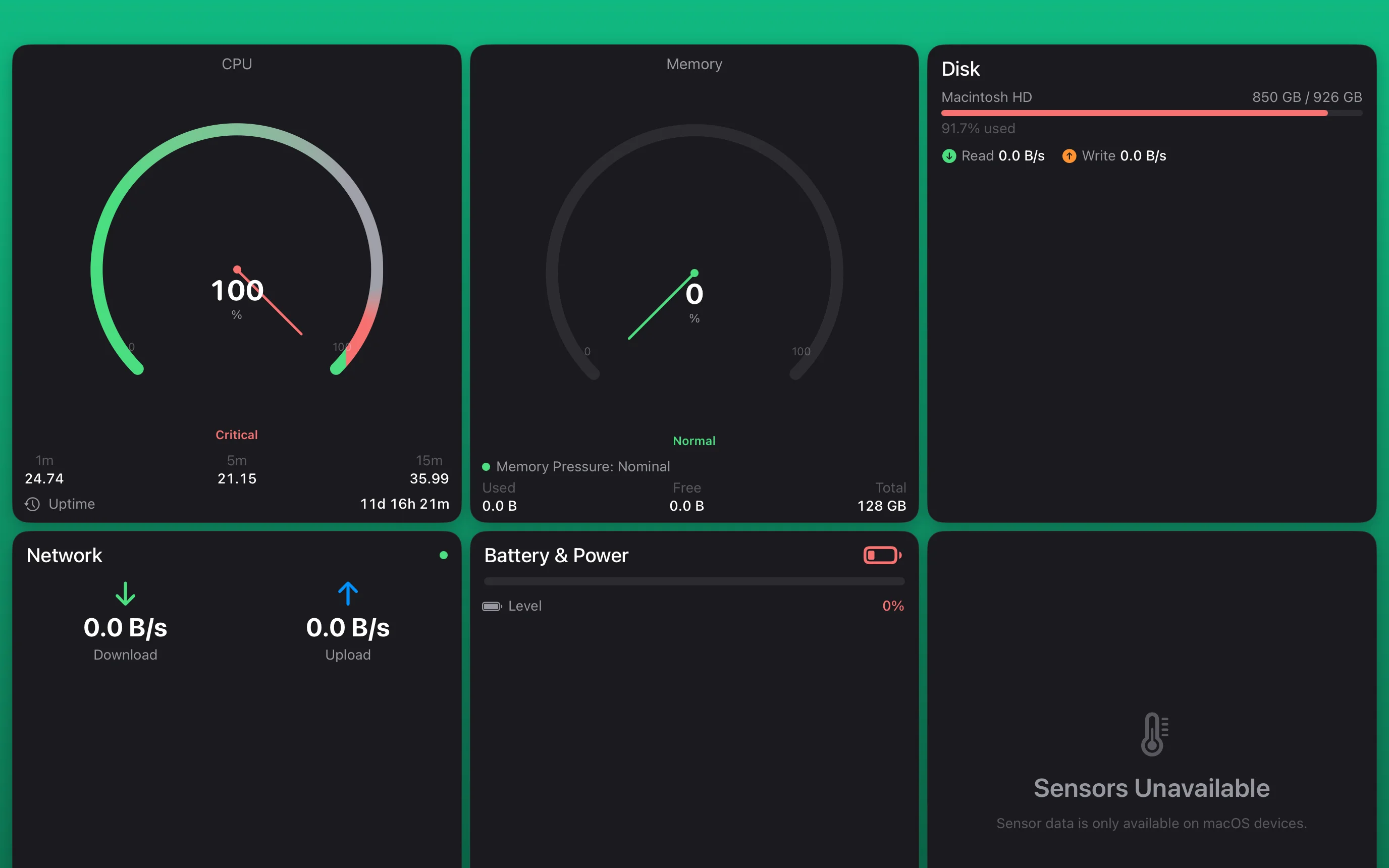Click the orange Write arrow icon
This screenshot has width=1389, height=868.
pyautogui.click(x=1069, y=156)
